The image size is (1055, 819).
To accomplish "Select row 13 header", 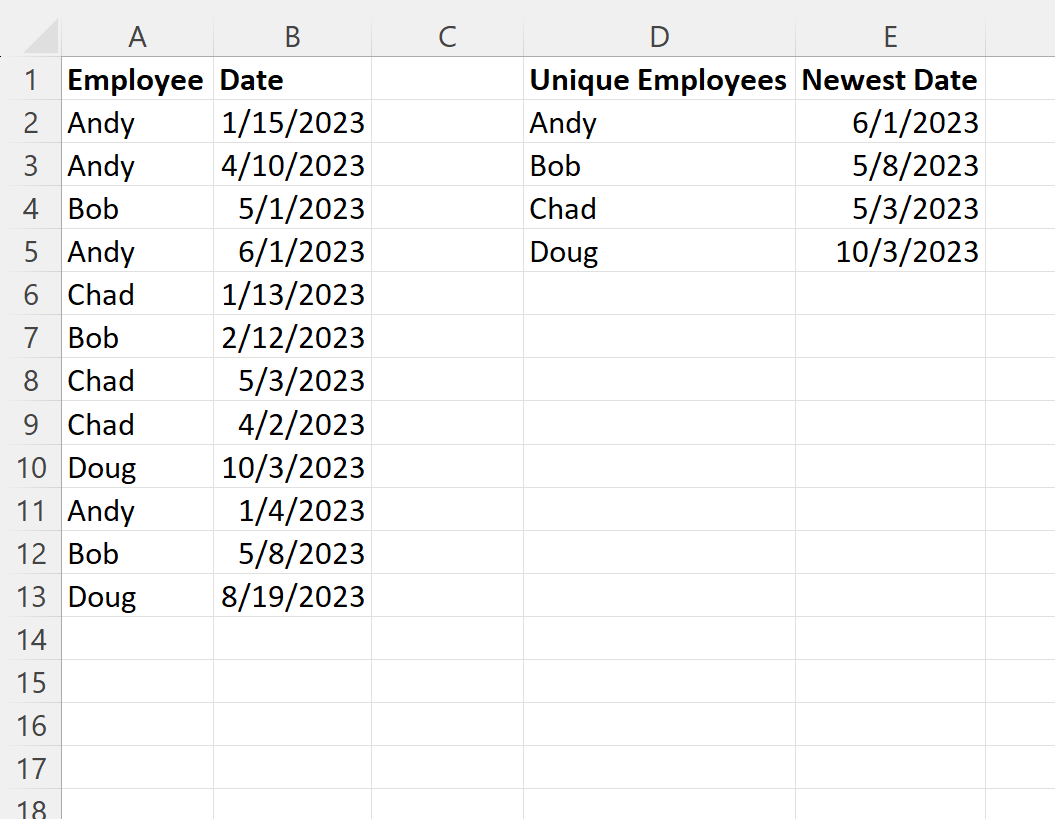I will coord(31,596).
